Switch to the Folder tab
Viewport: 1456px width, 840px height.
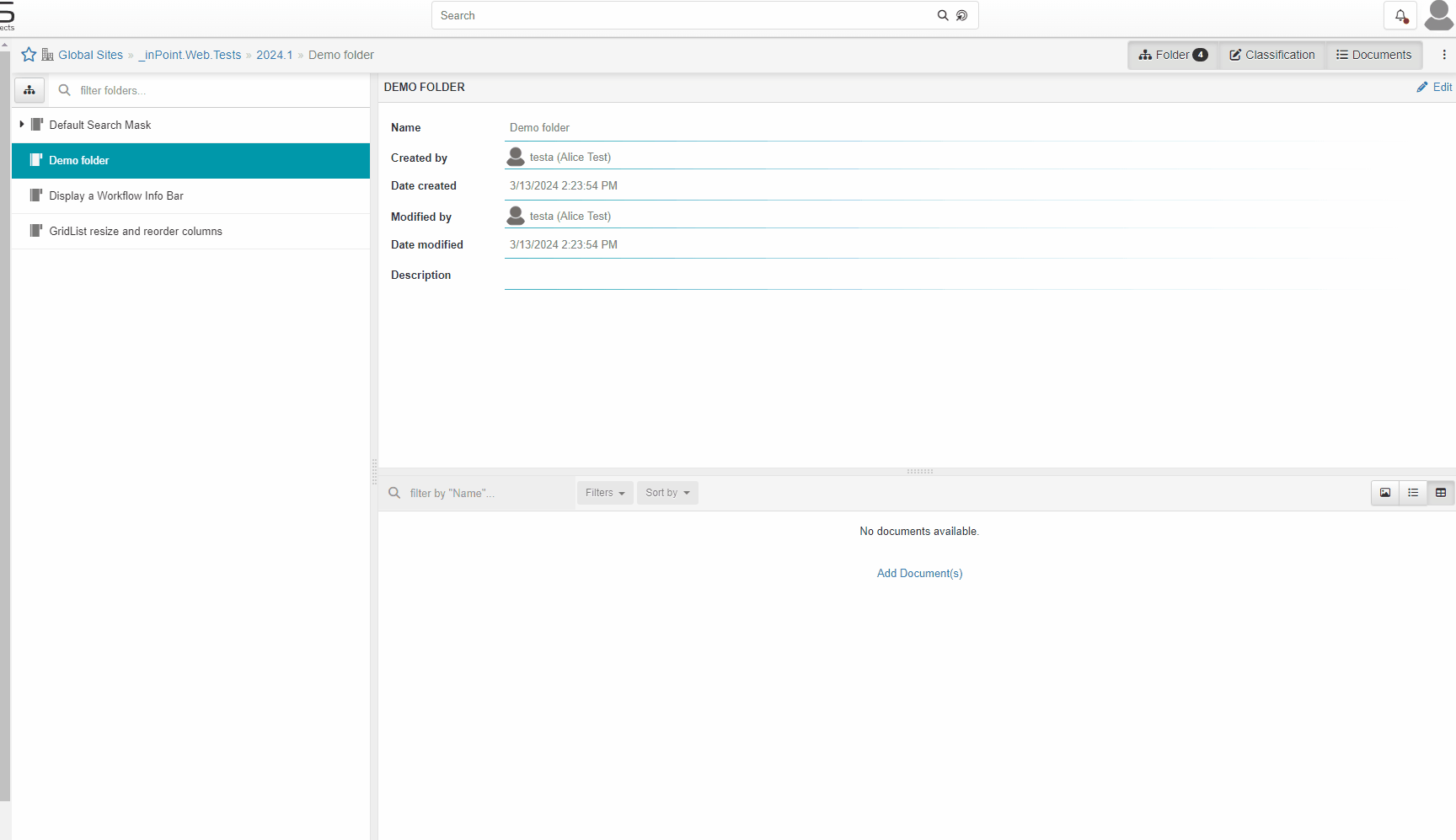click(1173, 55)
